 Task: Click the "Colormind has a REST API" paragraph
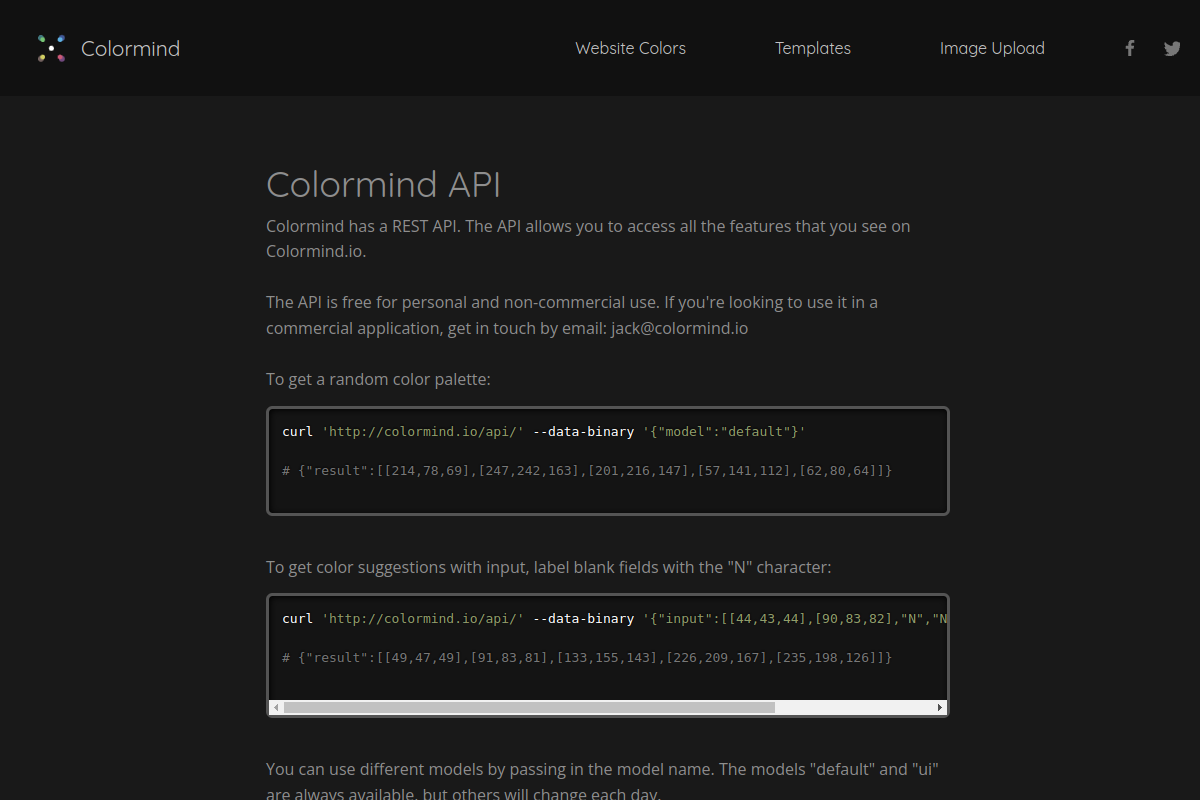[588, 238]
